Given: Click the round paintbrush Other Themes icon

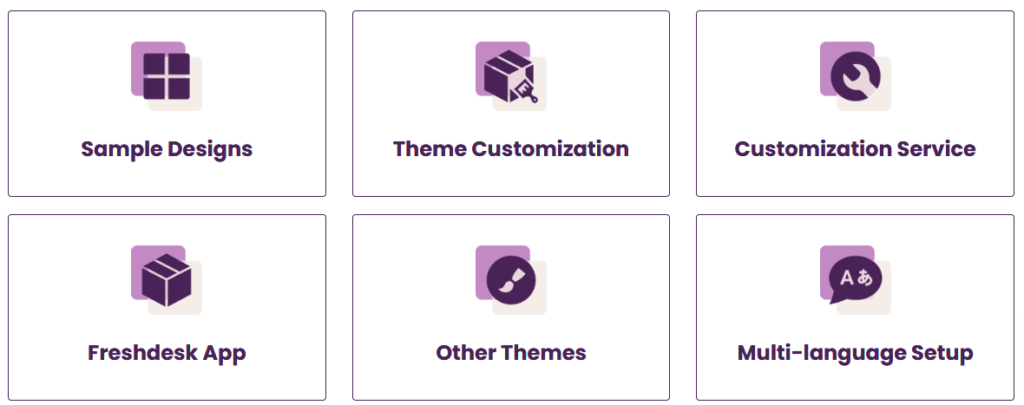Looking at the screenshot, I should [x=511, y=280].
